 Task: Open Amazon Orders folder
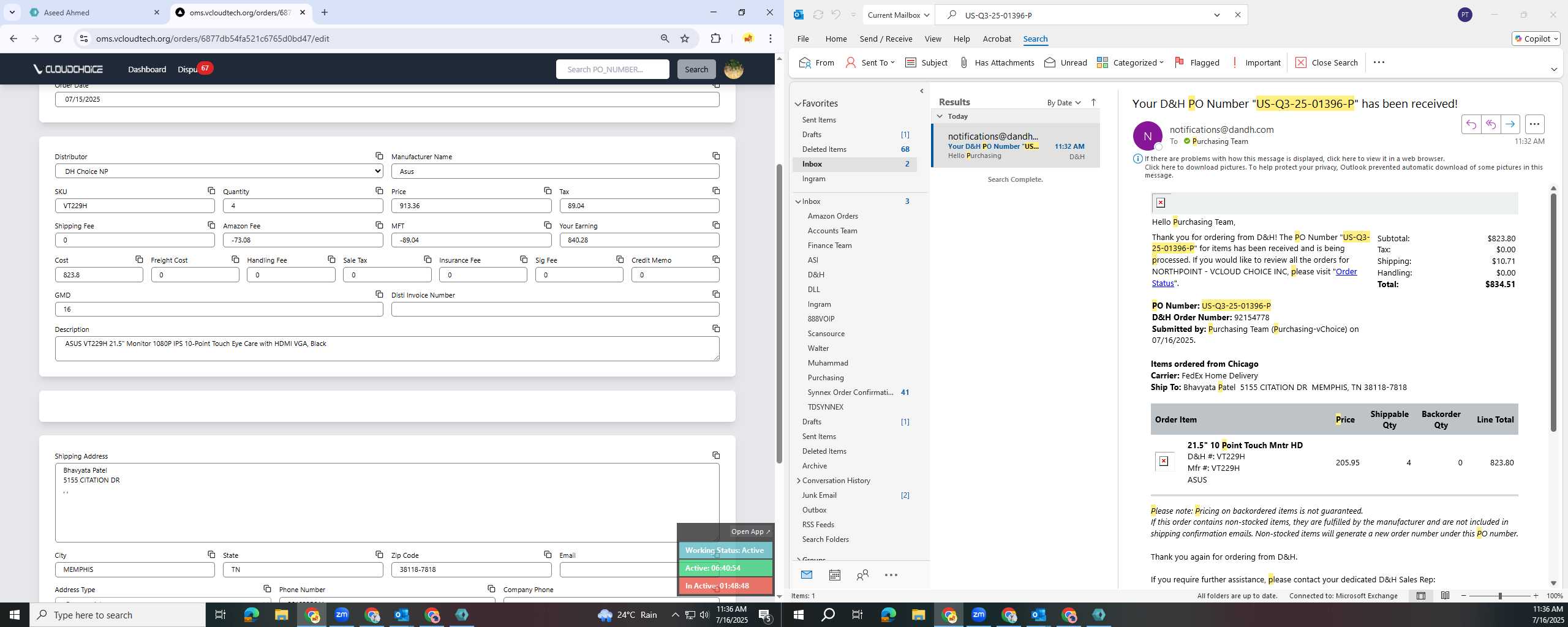pos(832,216)
